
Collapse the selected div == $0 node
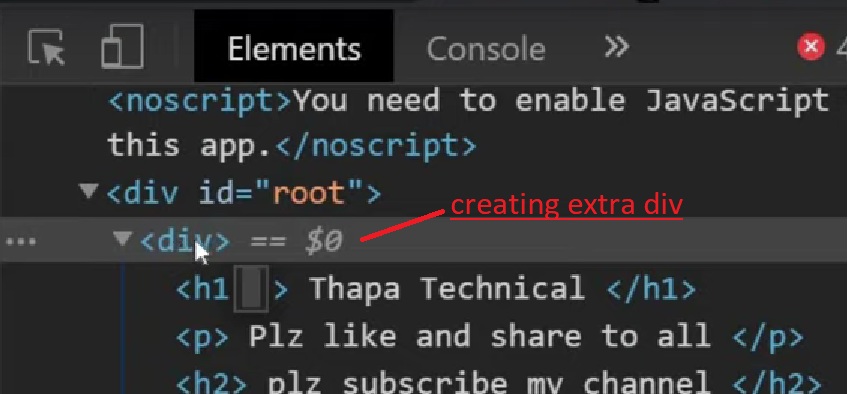(x=123, y=238)
